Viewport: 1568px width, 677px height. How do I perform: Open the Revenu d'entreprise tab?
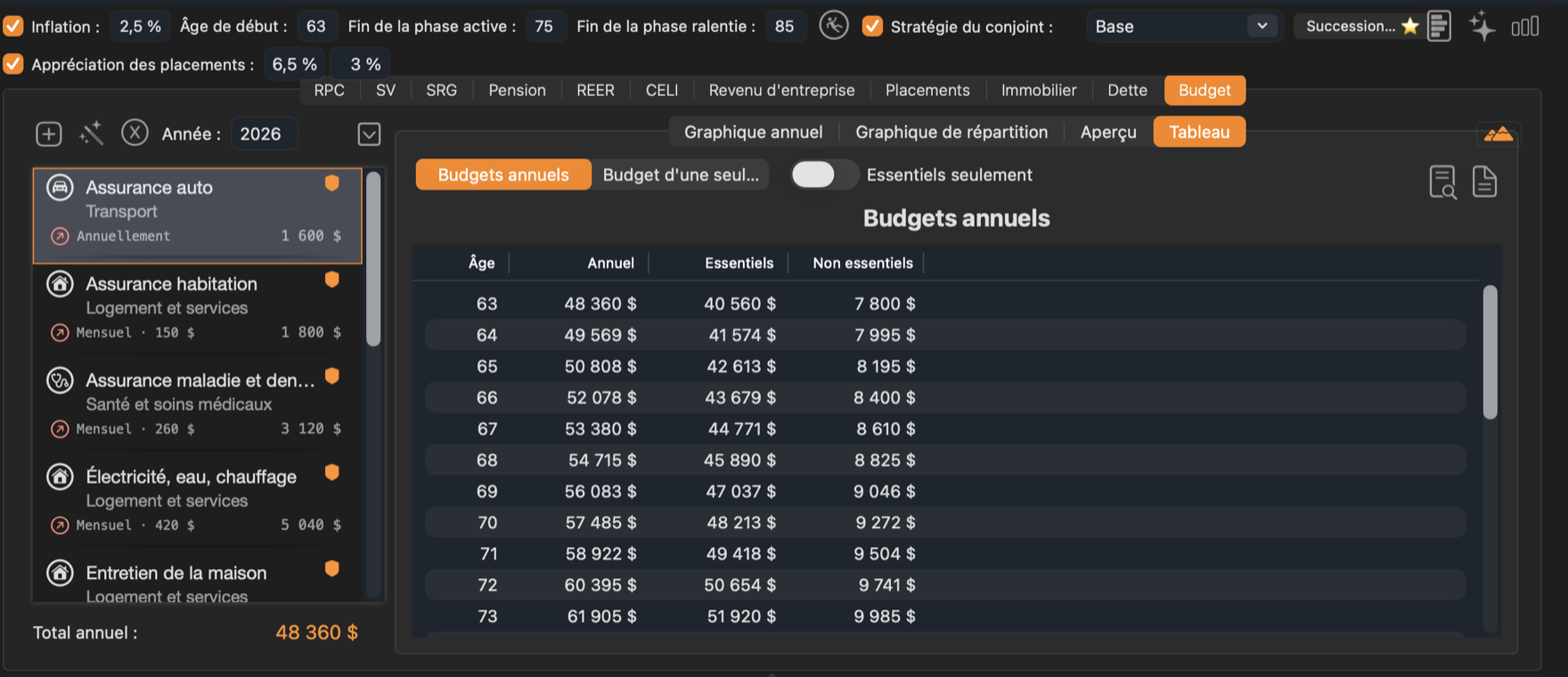(781, 90)
